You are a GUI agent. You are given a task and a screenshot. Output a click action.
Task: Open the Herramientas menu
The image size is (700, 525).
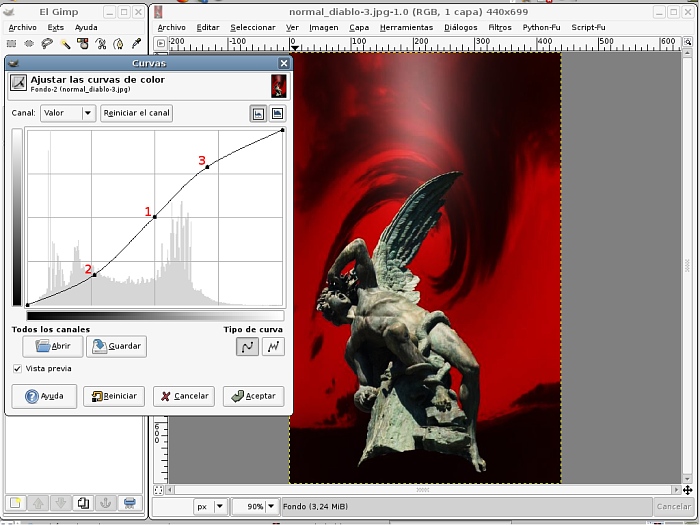406,27
